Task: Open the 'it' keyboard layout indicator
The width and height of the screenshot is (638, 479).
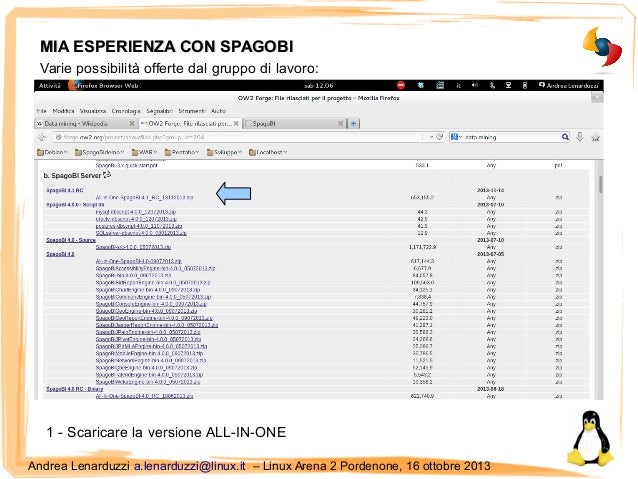Action: point(459,85)
